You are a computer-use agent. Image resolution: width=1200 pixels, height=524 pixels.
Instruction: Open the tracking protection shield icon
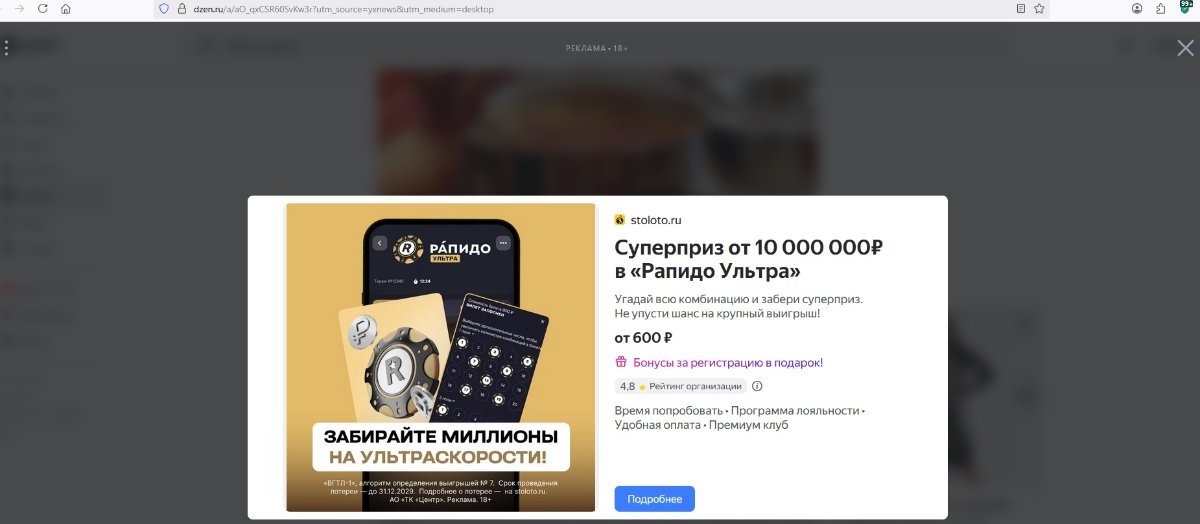coord(165,8)
